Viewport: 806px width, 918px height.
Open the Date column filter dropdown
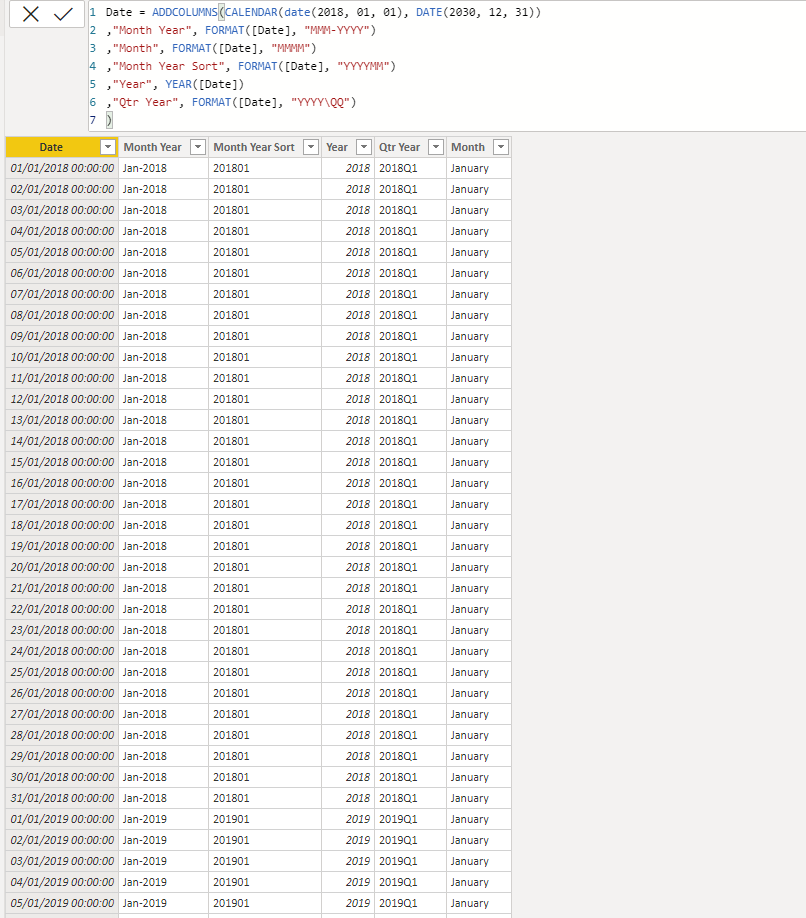click(x=108, y=147)
